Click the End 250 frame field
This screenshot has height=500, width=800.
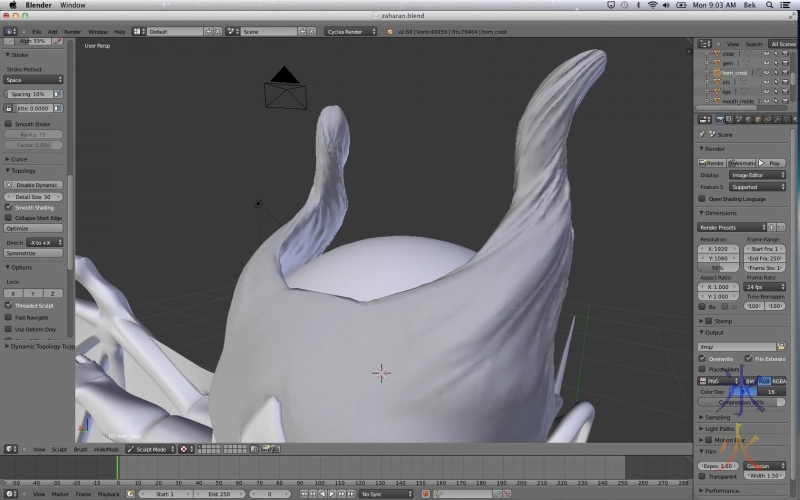[217, 494]
